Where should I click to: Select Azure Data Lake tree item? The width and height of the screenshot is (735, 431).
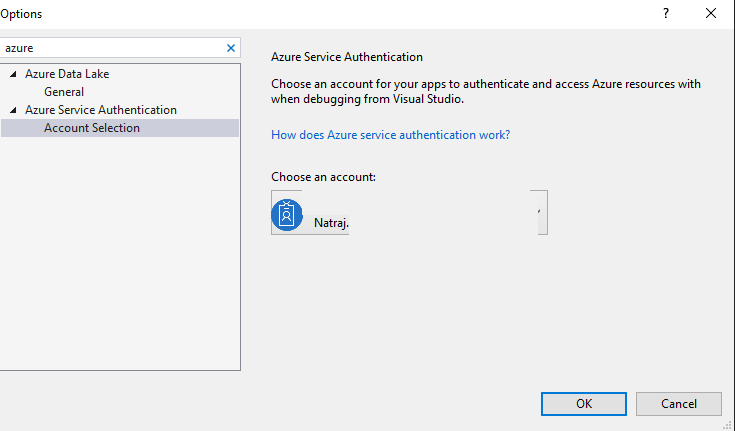(67, 74)
